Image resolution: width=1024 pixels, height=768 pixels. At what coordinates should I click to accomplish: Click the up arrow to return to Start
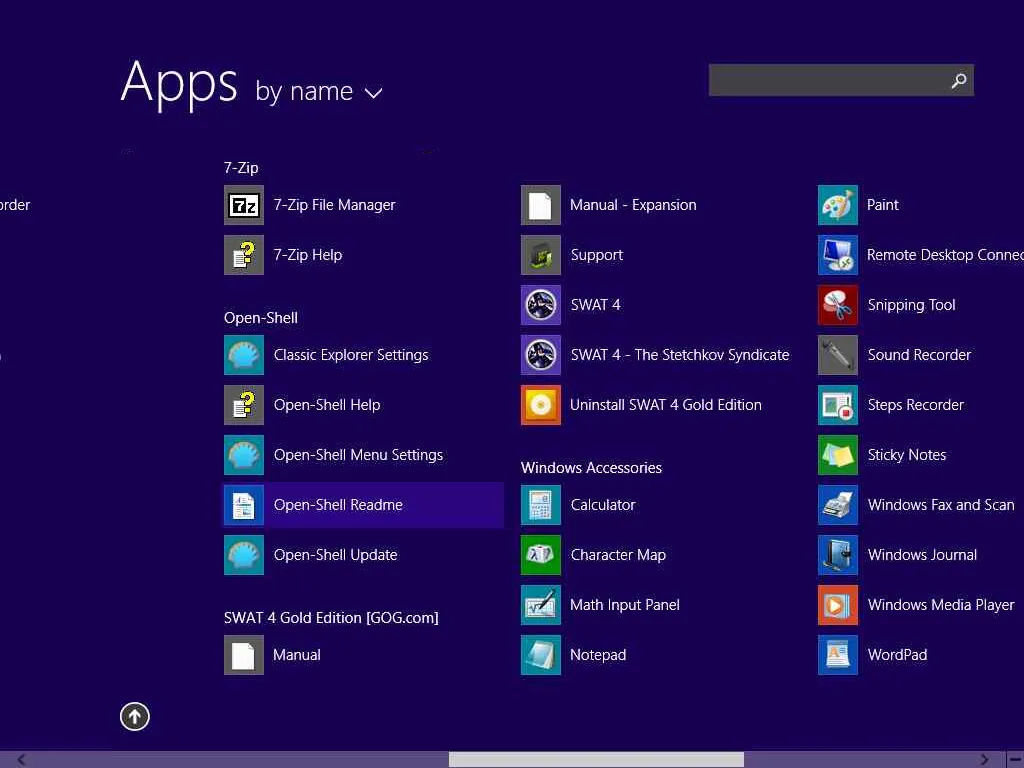[x=135, y=716]
